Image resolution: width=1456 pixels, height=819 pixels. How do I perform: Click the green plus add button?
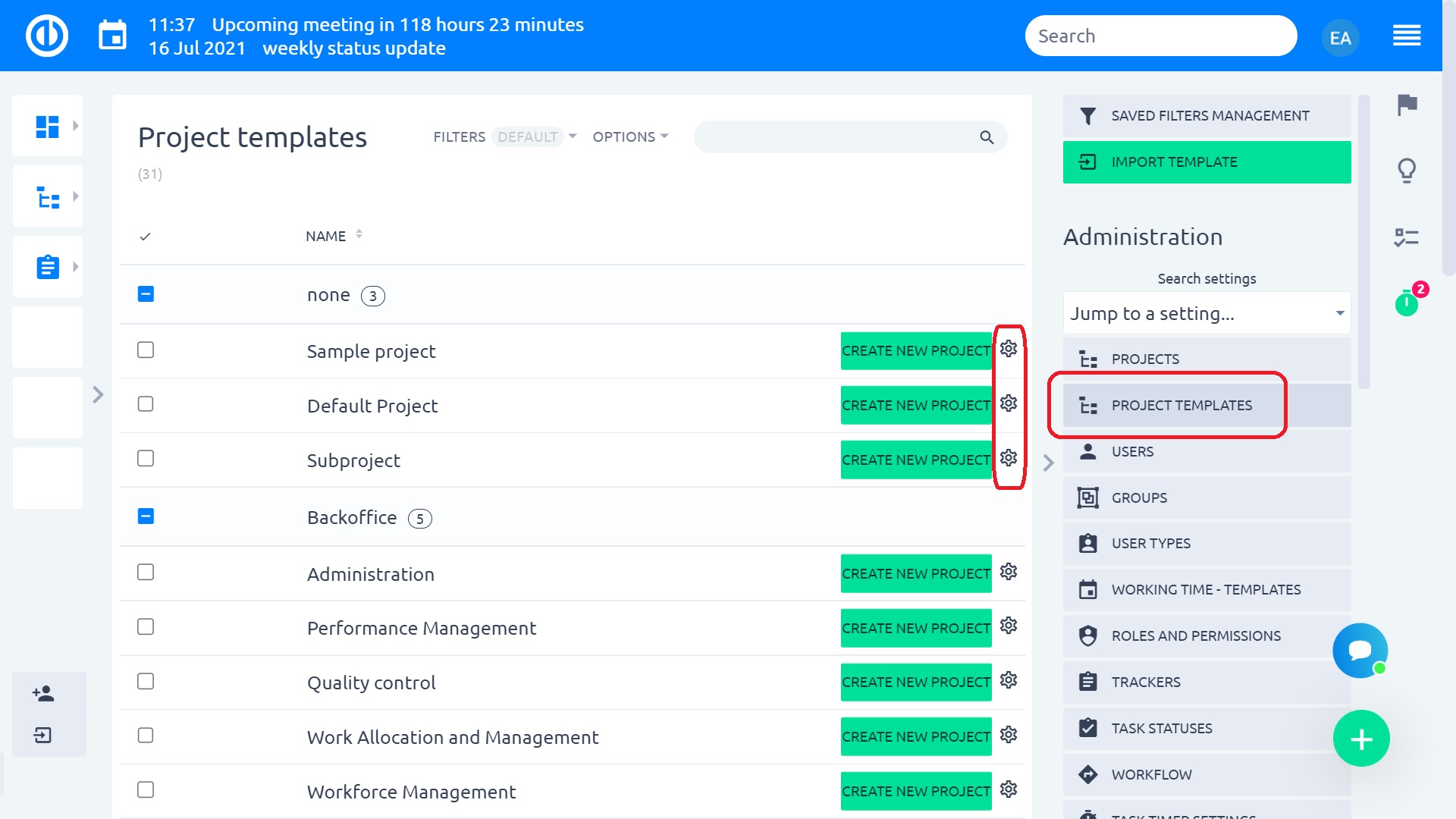click(x=1361, y=739)
